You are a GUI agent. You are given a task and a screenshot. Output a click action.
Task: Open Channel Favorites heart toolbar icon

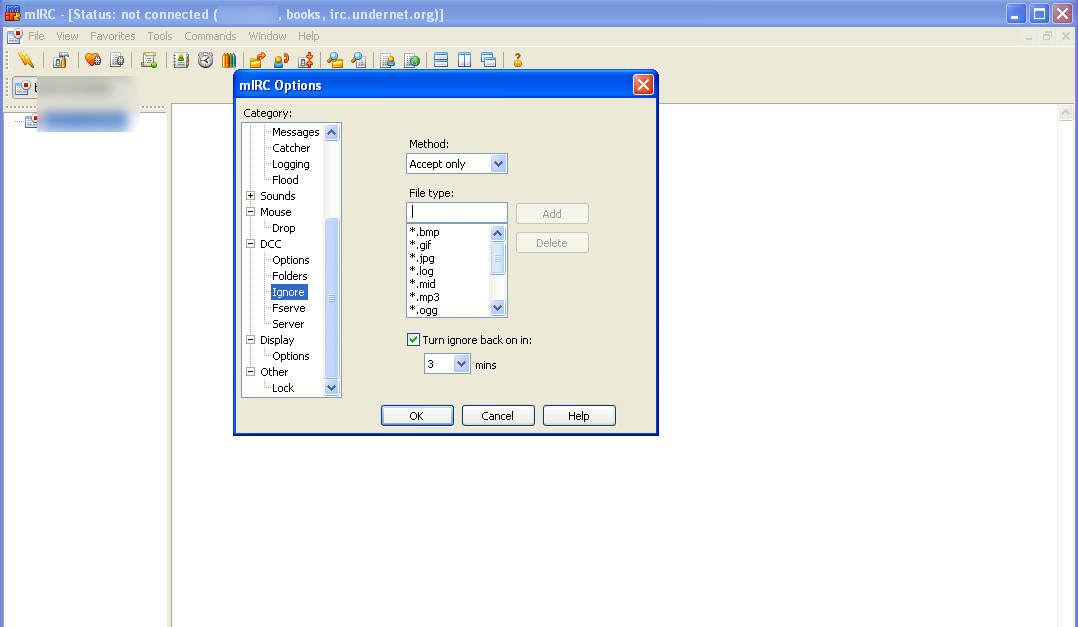[x=93, y=60]
